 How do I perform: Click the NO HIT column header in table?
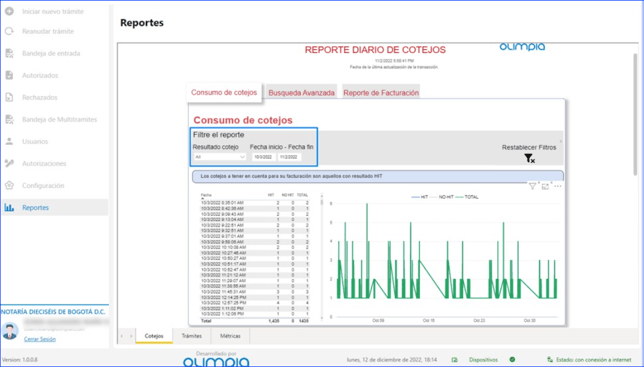point(289,195)
